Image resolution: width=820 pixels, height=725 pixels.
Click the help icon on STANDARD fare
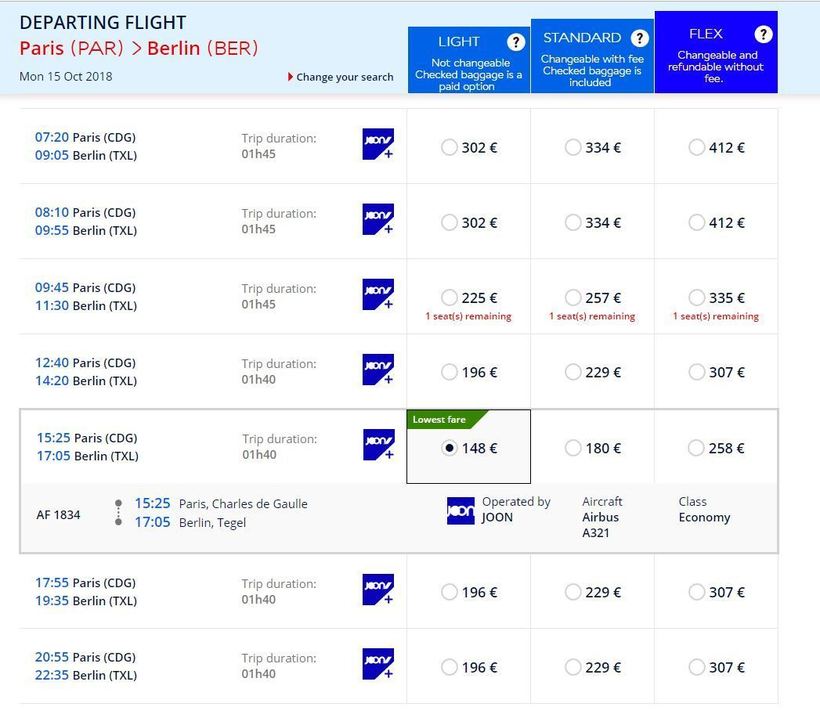[x=639, y=38]
